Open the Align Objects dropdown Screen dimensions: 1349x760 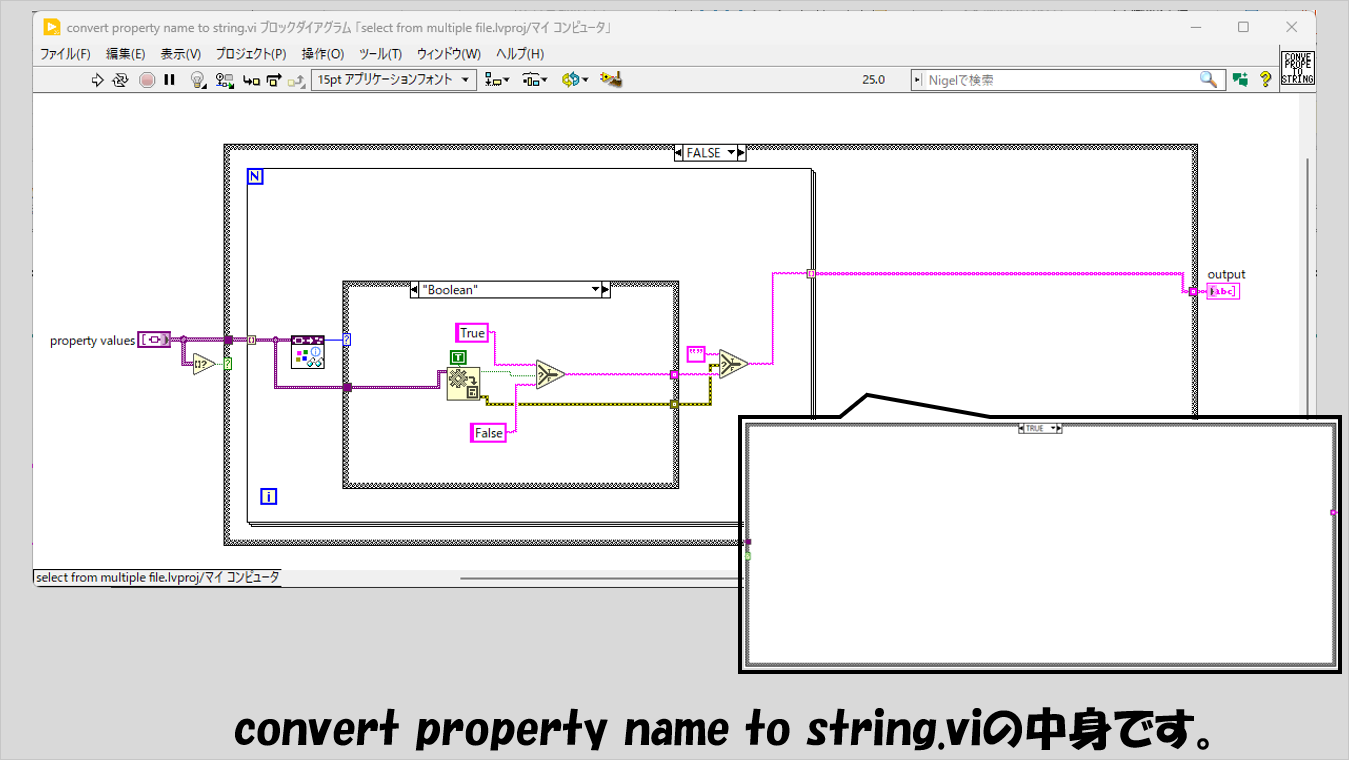496,80
